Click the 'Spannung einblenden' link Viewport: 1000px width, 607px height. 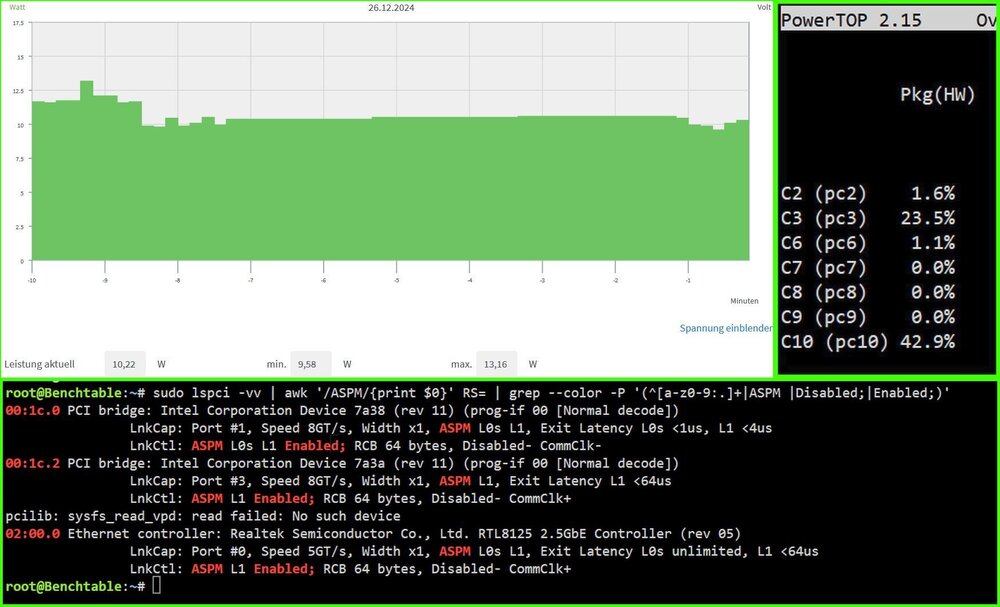[x=726, y=328]
